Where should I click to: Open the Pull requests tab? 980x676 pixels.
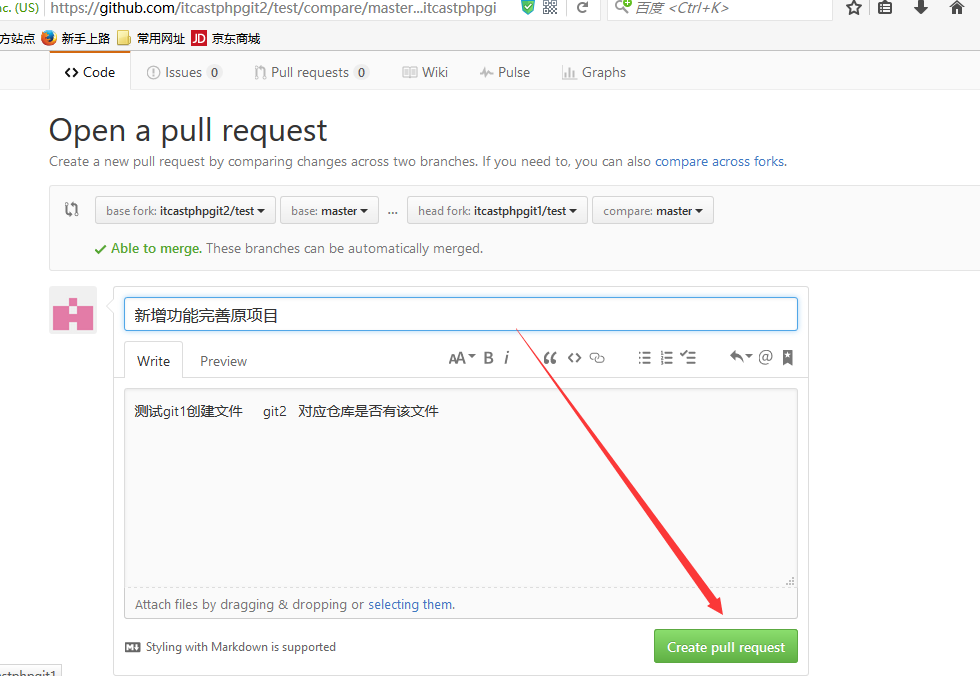click(x=311, y=72)
